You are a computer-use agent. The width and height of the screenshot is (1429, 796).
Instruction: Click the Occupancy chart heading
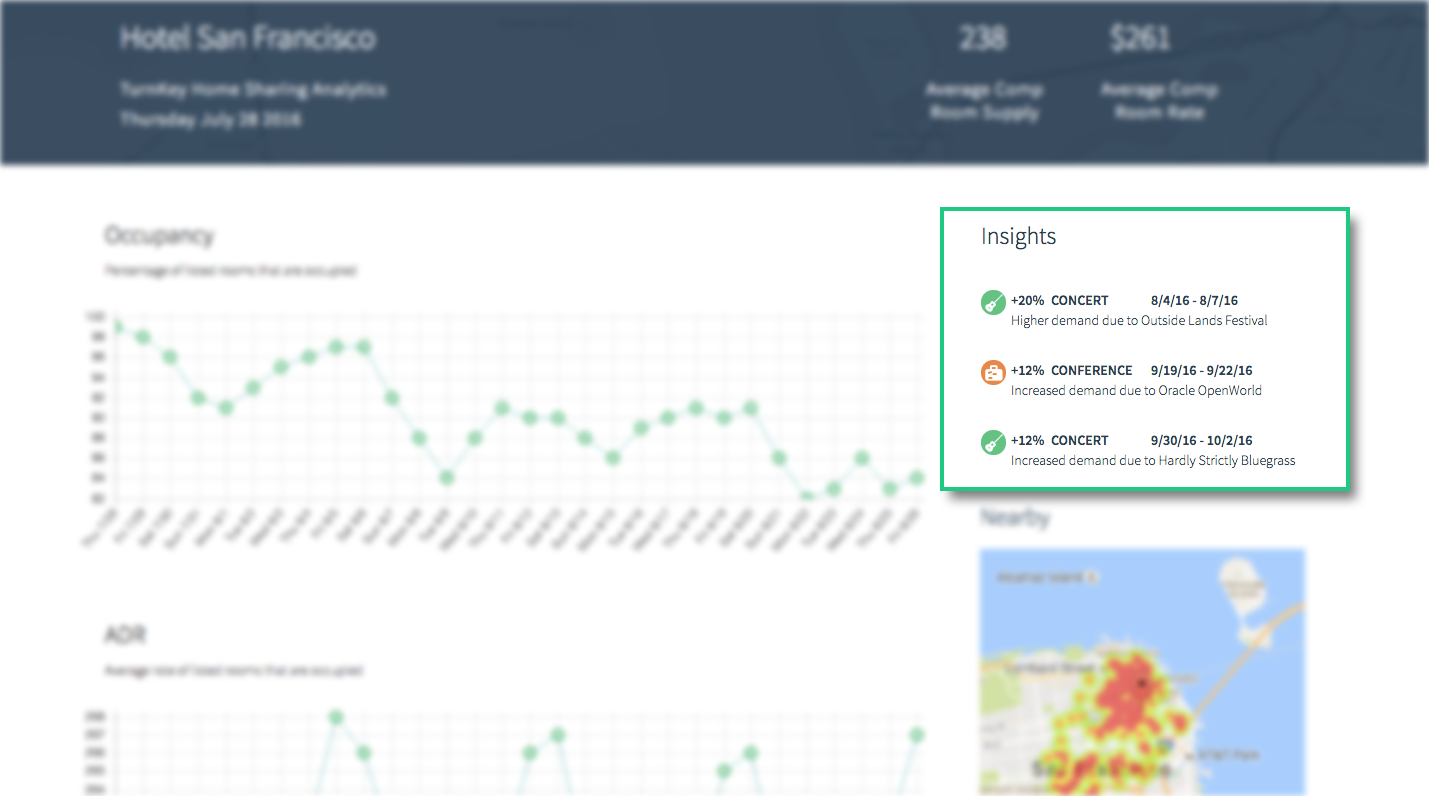tap(159, 236)
